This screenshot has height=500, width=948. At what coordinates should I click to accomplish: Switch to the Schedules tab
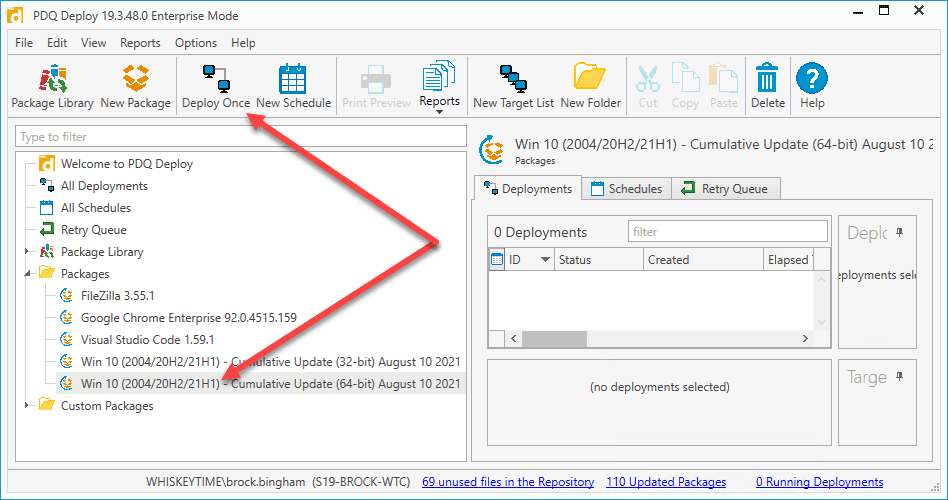626,189
